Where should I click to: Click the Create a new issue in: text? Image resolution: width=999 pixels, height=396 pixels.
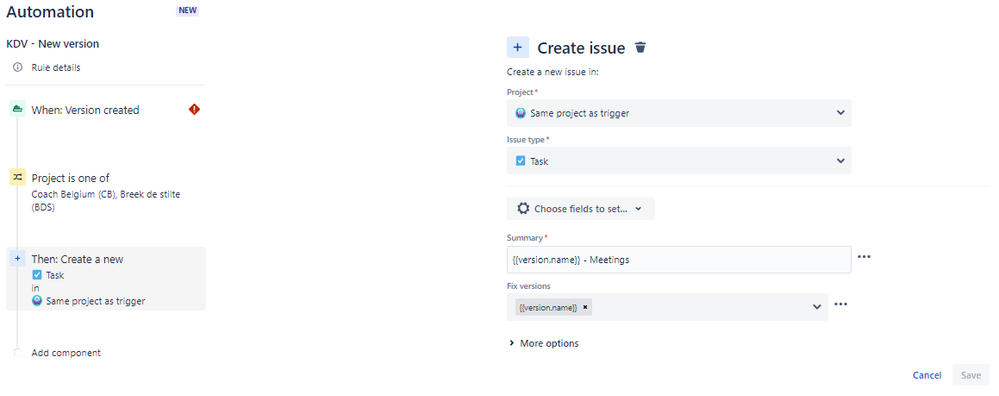[552, 72]
